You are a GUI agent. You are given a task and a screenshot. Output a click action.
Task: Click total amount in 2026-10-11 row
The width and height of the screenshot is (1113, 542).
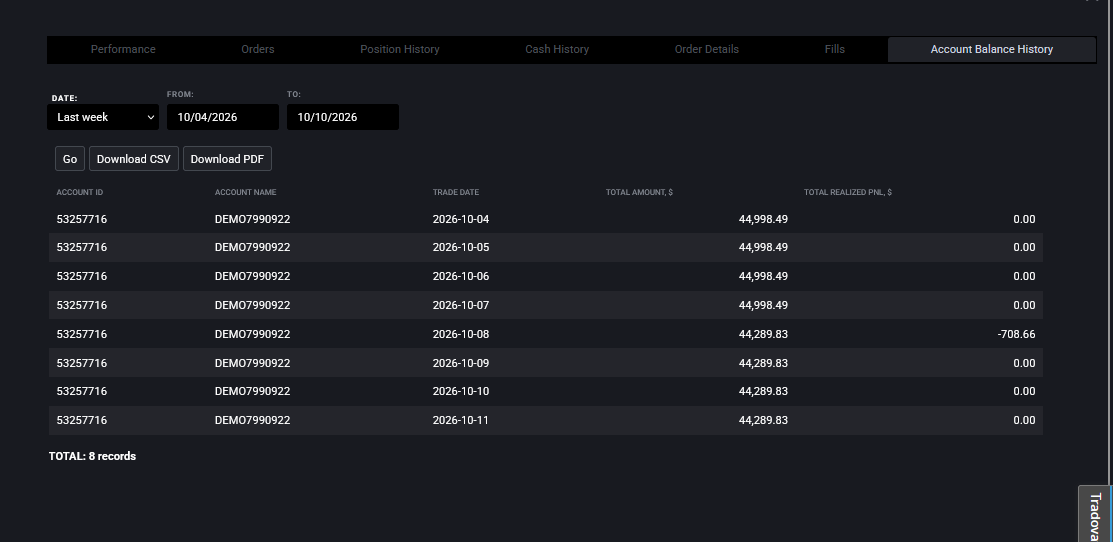763,420
